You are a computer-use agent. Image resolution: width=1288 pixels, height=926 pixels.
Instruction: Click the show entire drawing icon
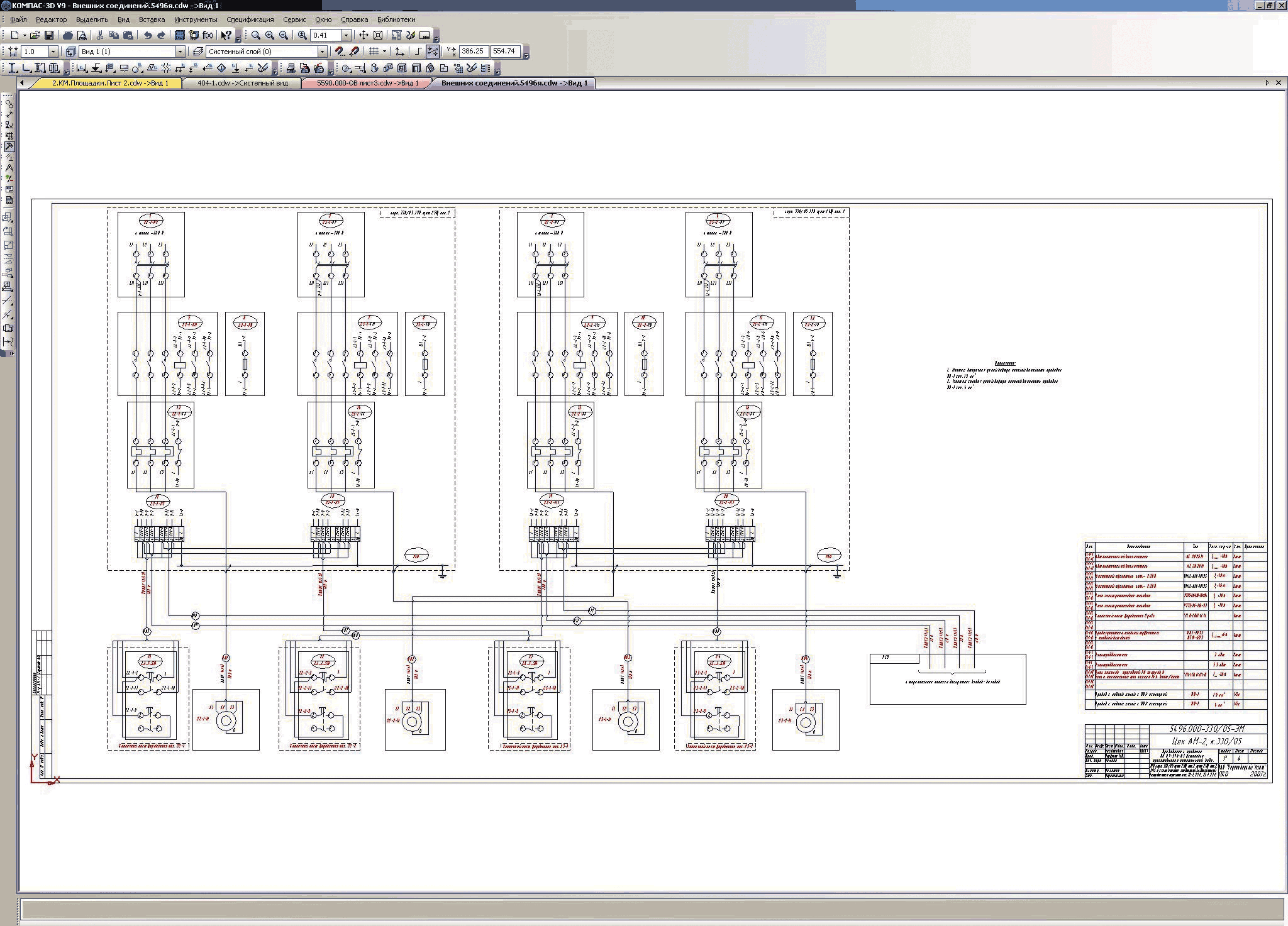[378, 35]
